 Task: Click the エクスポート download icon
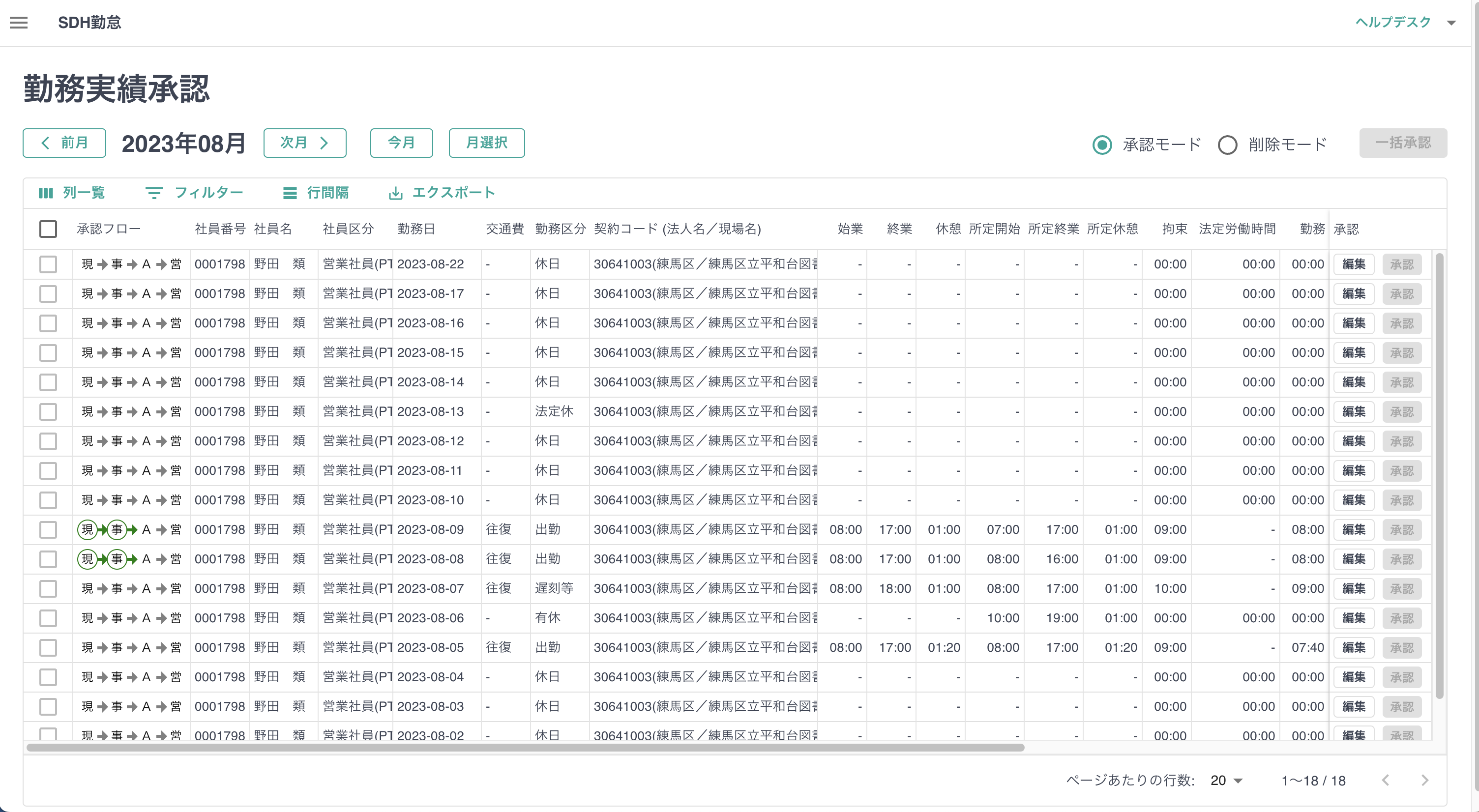396,193
